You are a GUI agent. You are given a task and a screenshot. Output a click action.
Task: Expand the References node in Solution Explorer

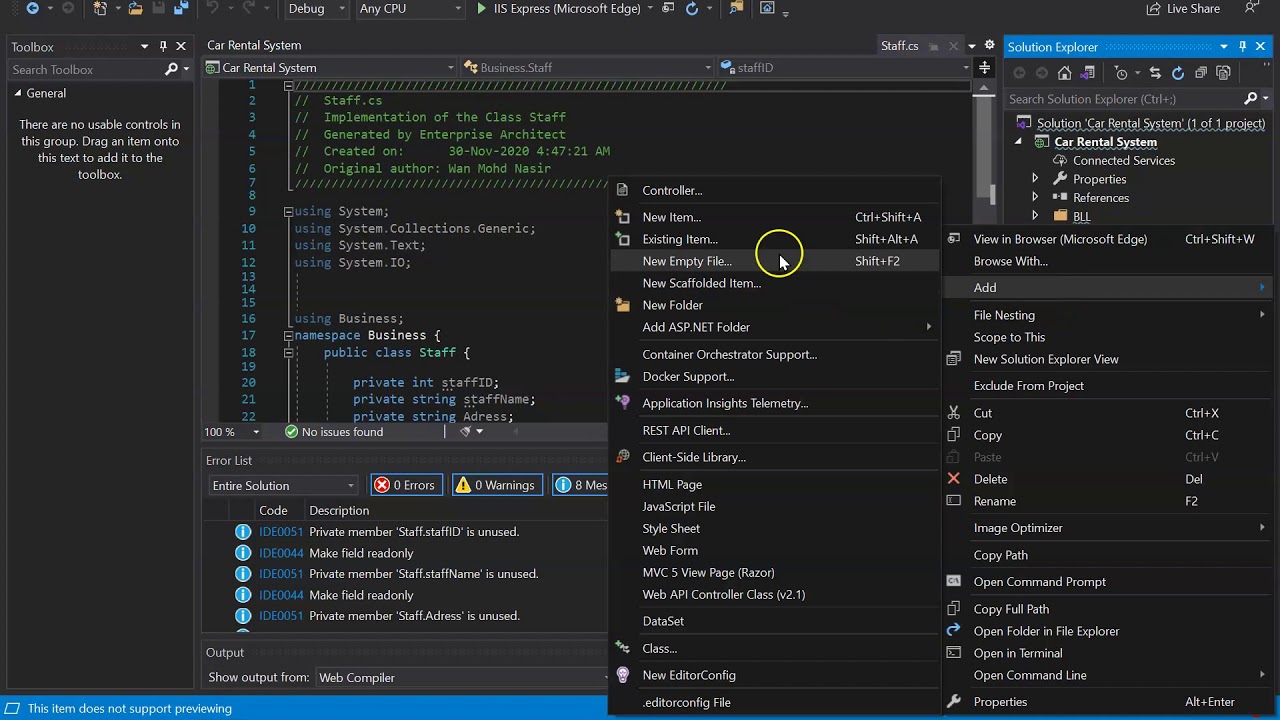point(1035,198)
